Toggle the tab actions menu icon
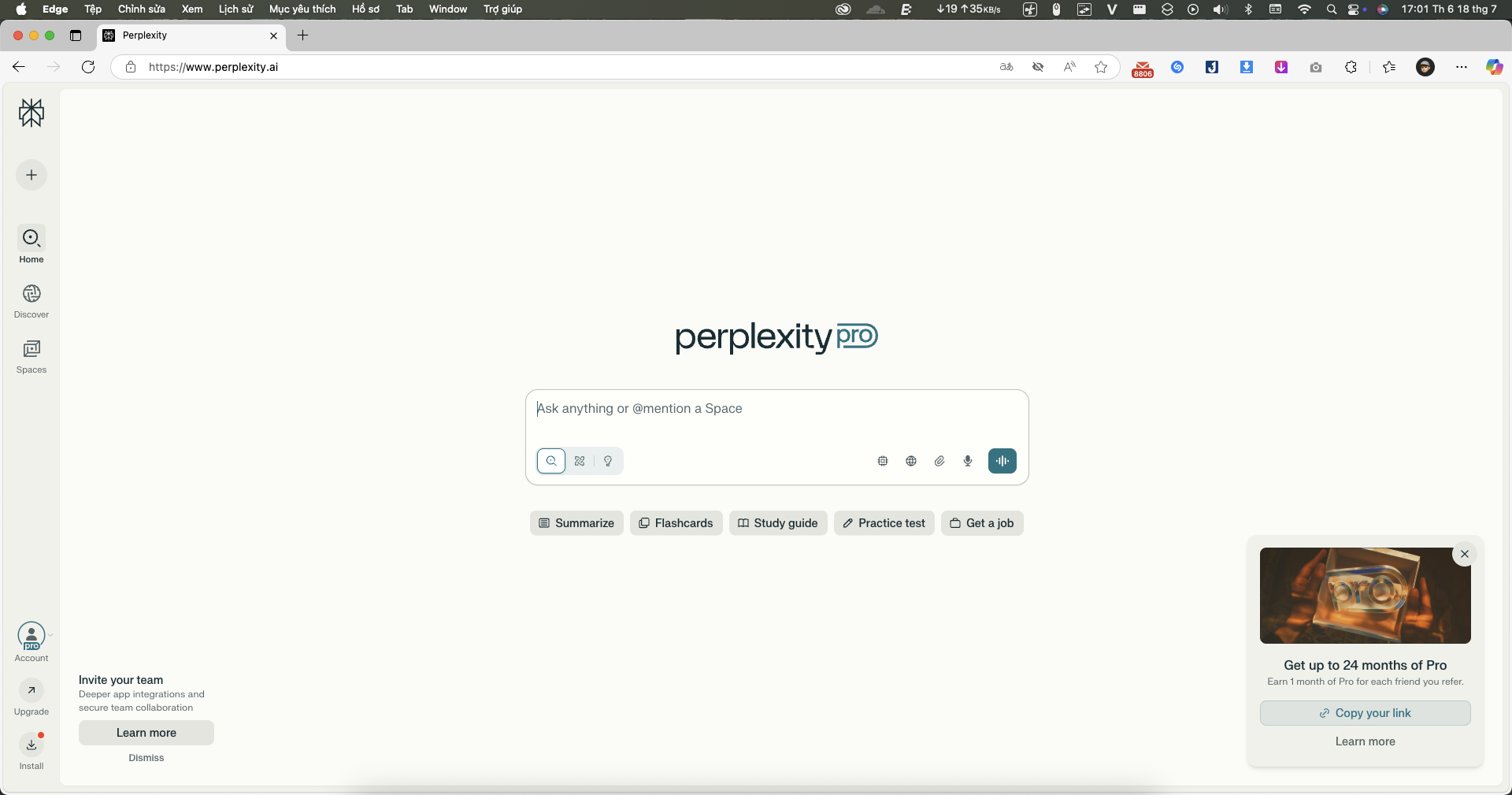The image size is (1512, 795). point(76,35)
